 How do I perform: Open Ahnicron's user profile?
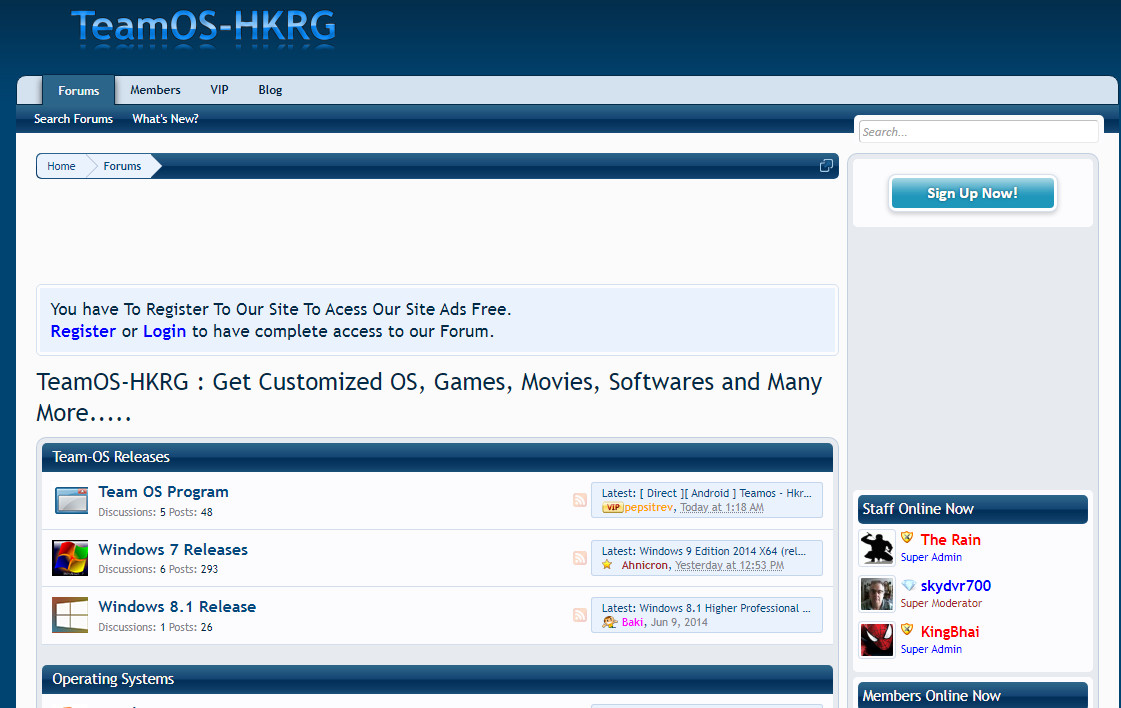click(644, 565)
